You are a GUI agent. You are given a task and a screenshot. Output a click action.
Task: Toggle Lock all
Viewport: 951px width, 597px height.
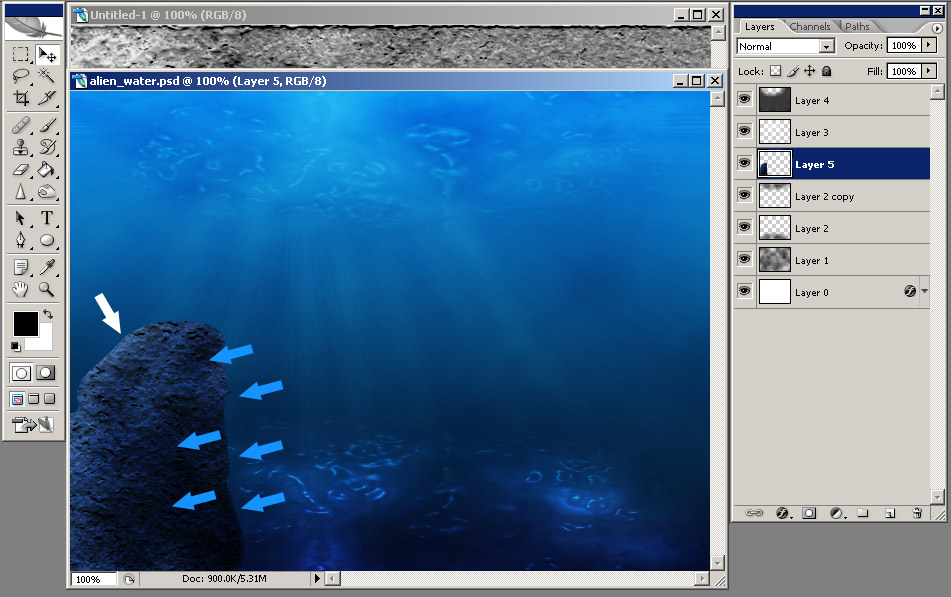pyautogui.click(x=826, y=71)
